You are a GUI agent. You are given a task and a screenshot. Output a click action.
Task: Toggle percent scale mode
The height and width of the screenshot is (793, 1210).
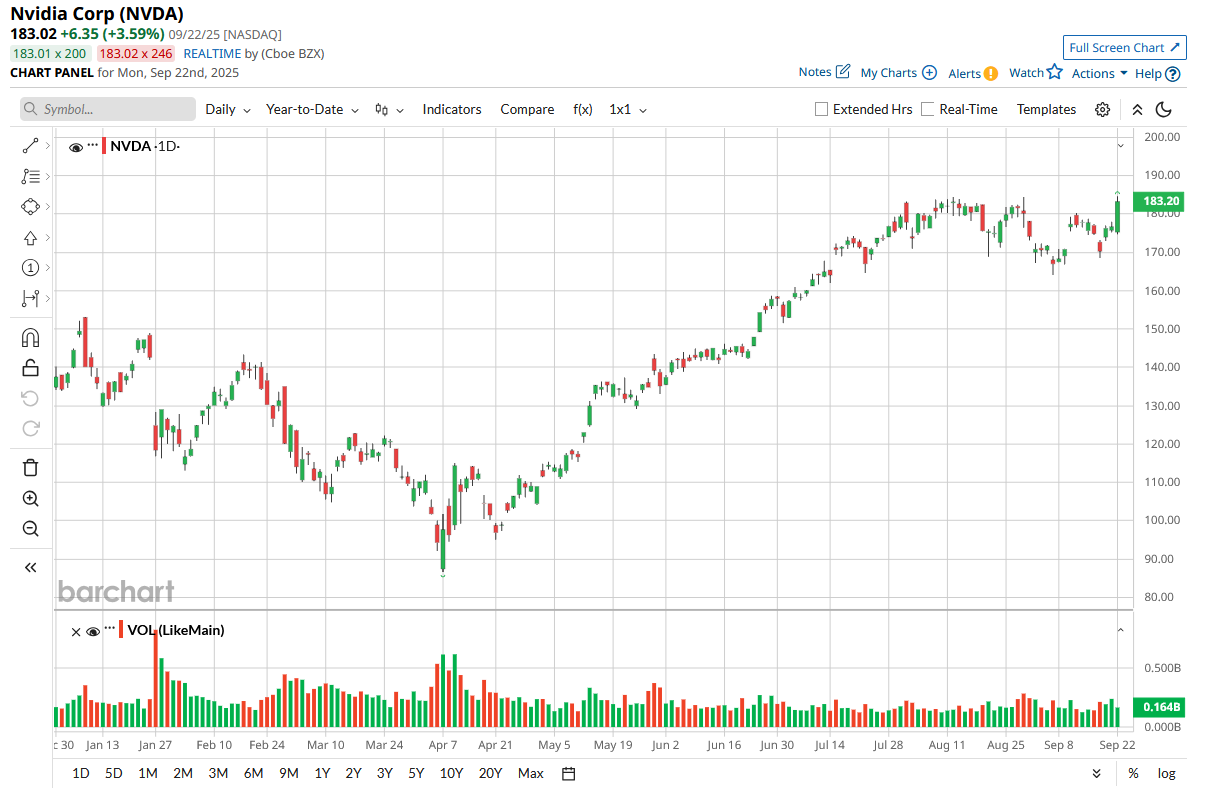[1133, 773]
